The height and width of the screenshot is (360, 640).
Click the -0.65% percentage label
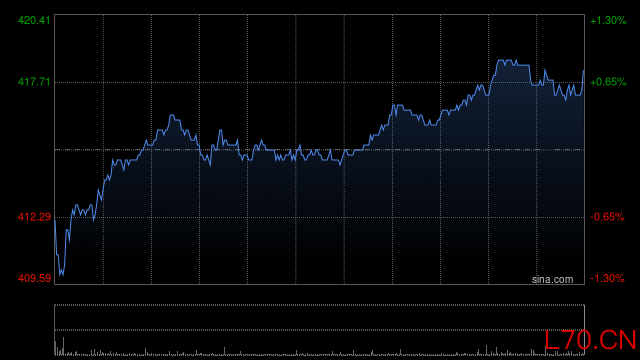(607, 217)
